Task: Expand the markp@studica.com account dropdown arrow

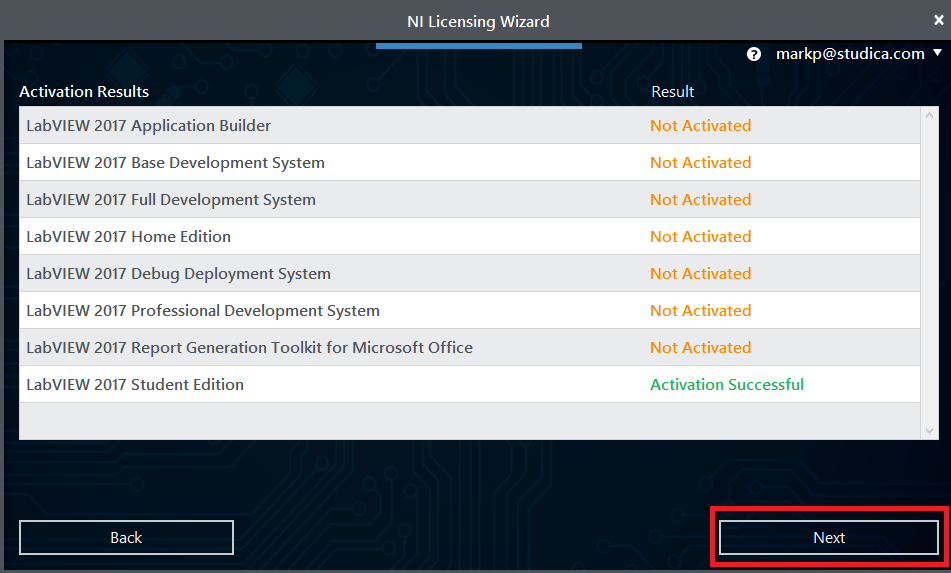Action: coord(938,53)
